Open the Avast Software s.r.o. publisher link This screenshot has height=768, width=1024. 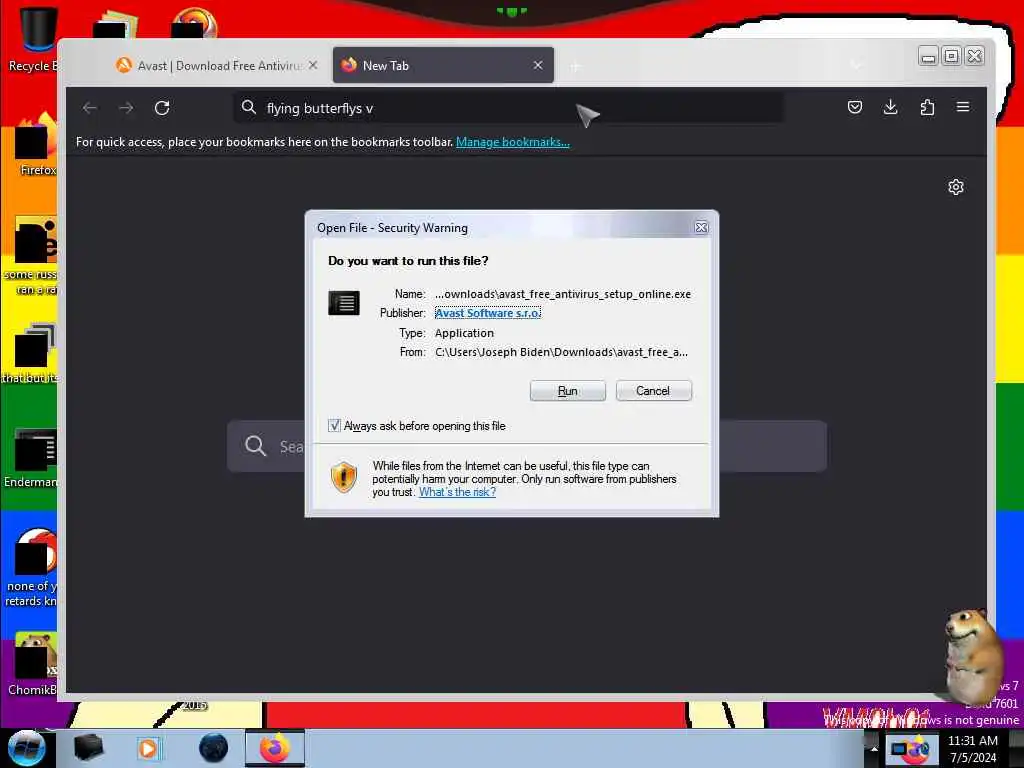[488, 313]
